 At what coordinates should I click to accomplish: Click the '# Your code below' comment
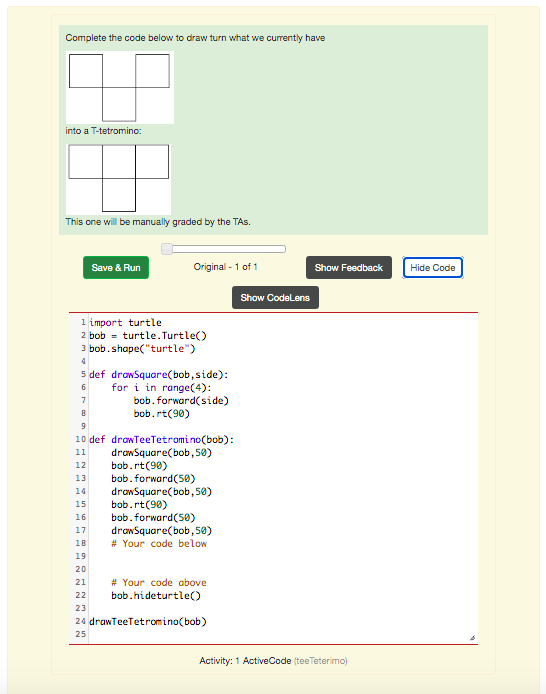159,544
